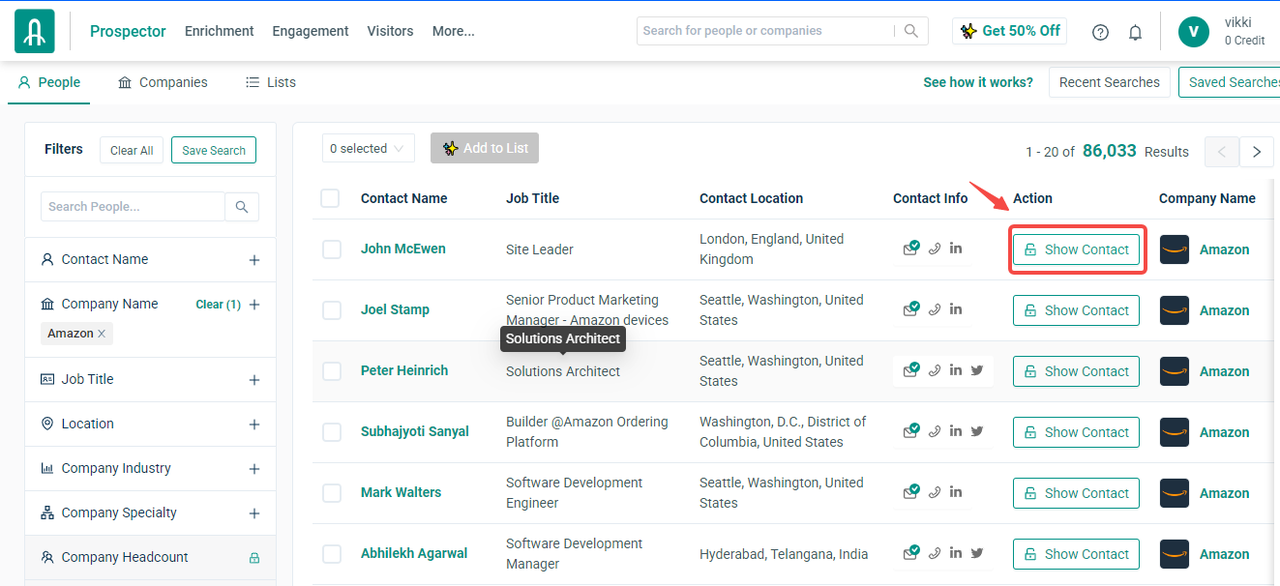Image resolution: width=1280 pixels, height=586 pixels.
Task: Select all contacts with header checkbox
Action: (x=330, y=198)
